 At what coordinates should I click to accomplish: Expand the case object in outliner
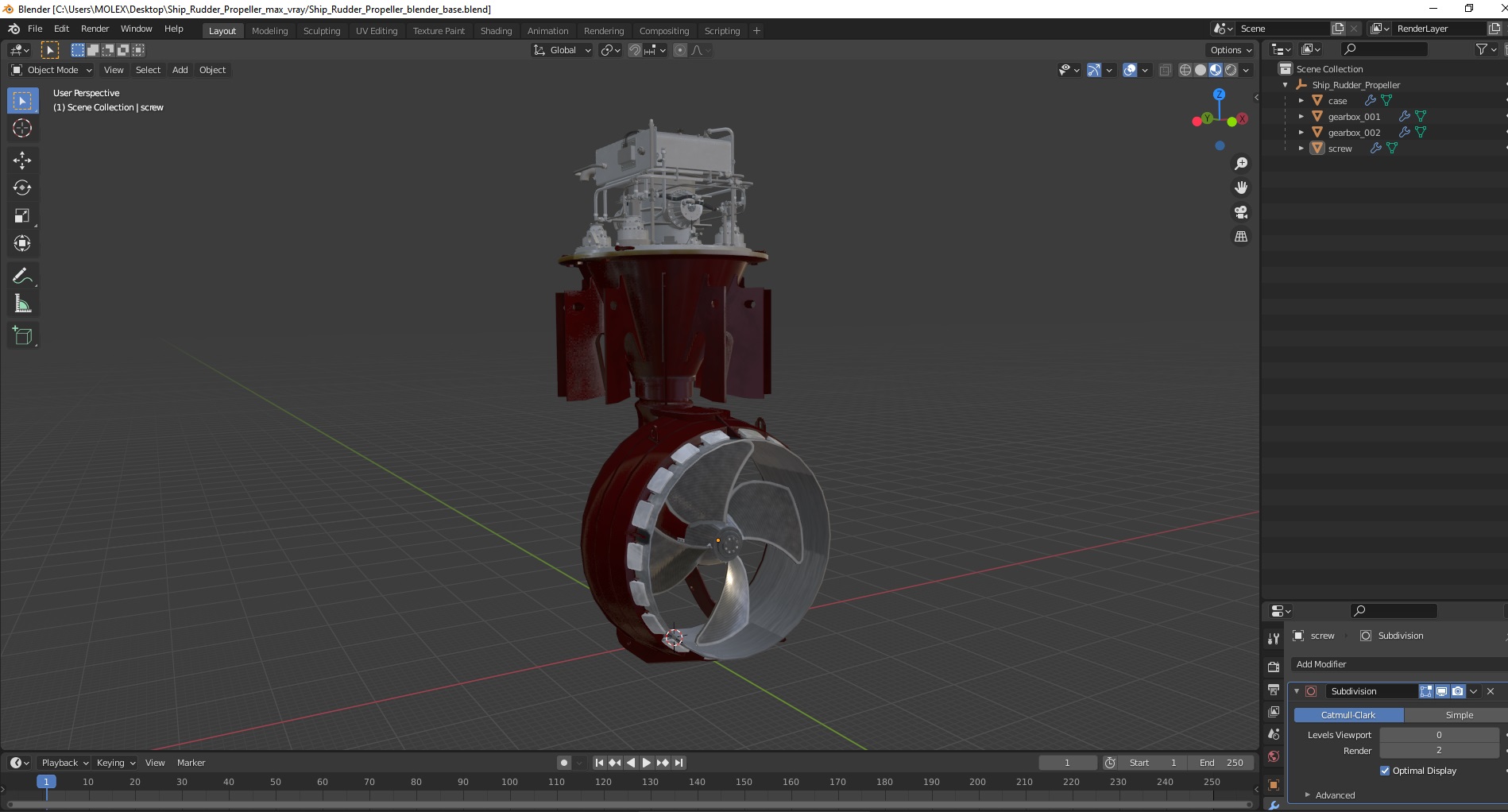pyautogui.click(x=1301, y=101)
